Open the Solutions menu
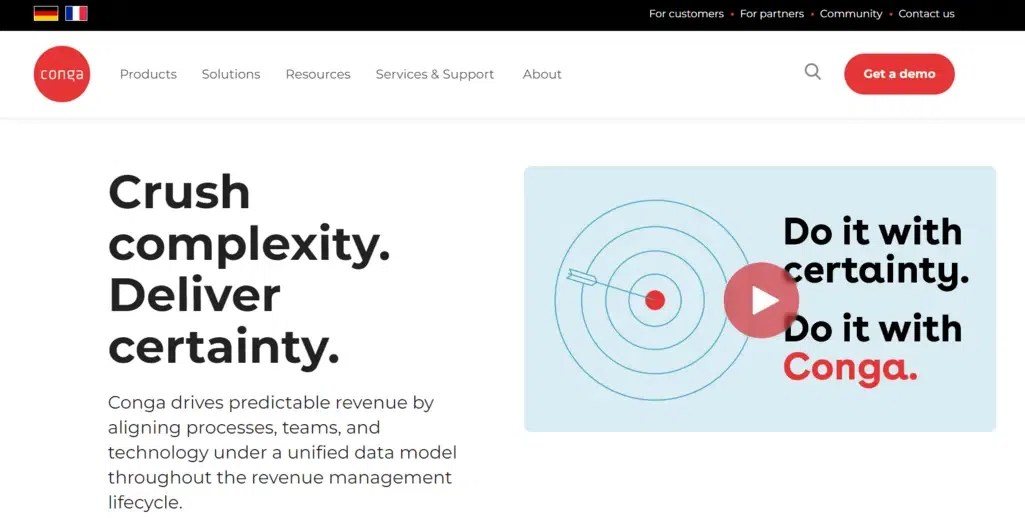The image size is (1025, 518). [x=231, y=75]
